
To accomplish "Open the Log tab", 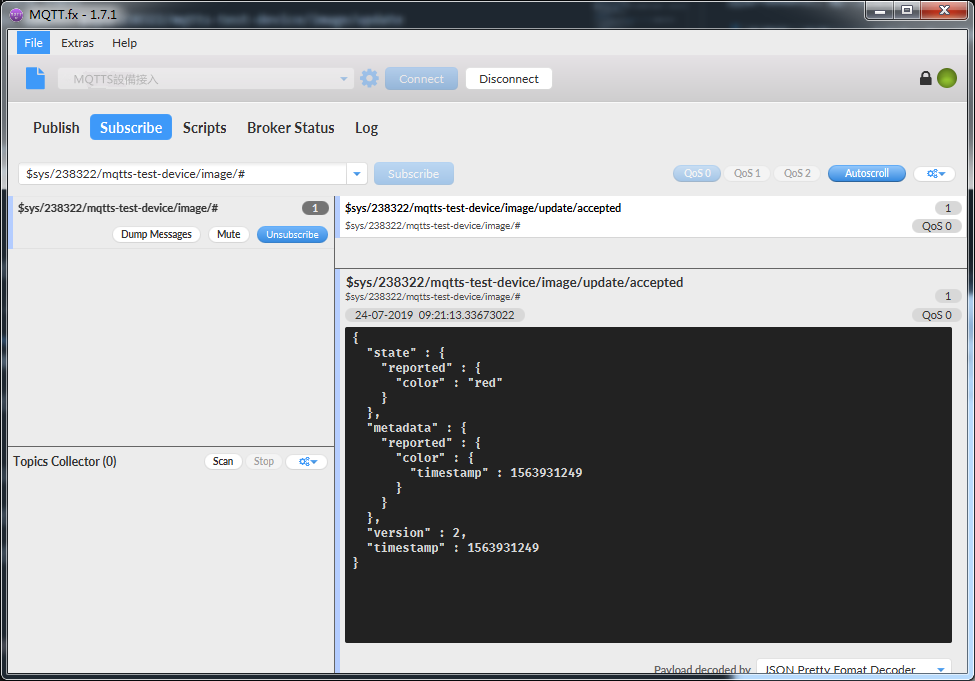I will 366,127.
